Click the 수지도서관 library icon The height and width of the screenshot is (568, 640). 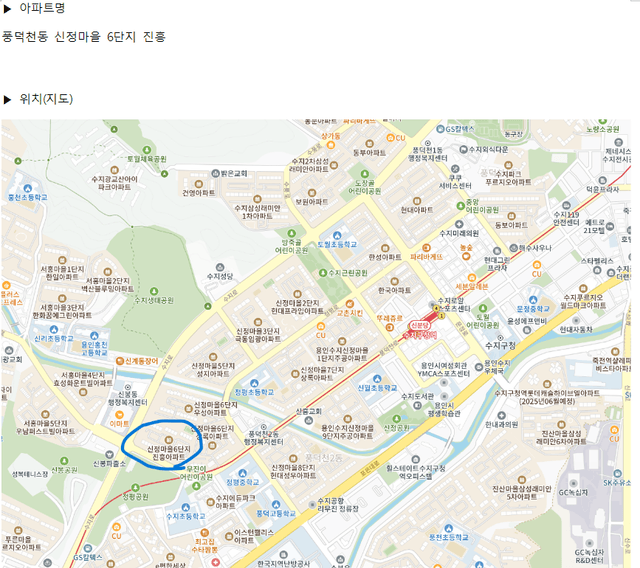click(x=417, y=405)
